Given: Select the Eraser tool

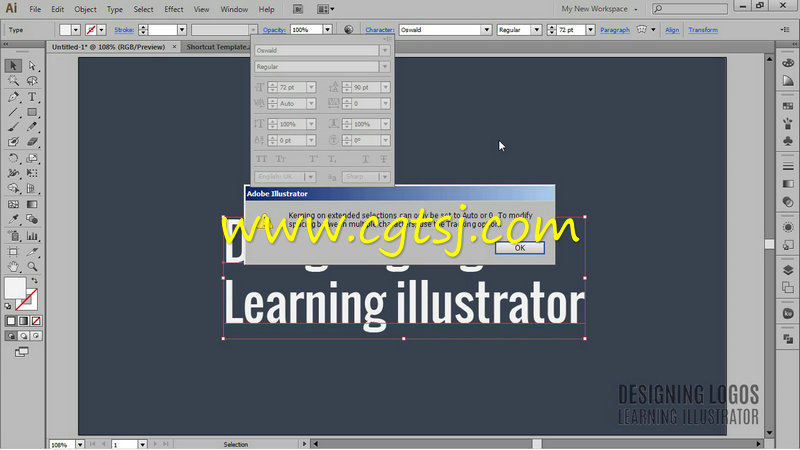Looking at the screenshot, I should (x=32, y=142).
